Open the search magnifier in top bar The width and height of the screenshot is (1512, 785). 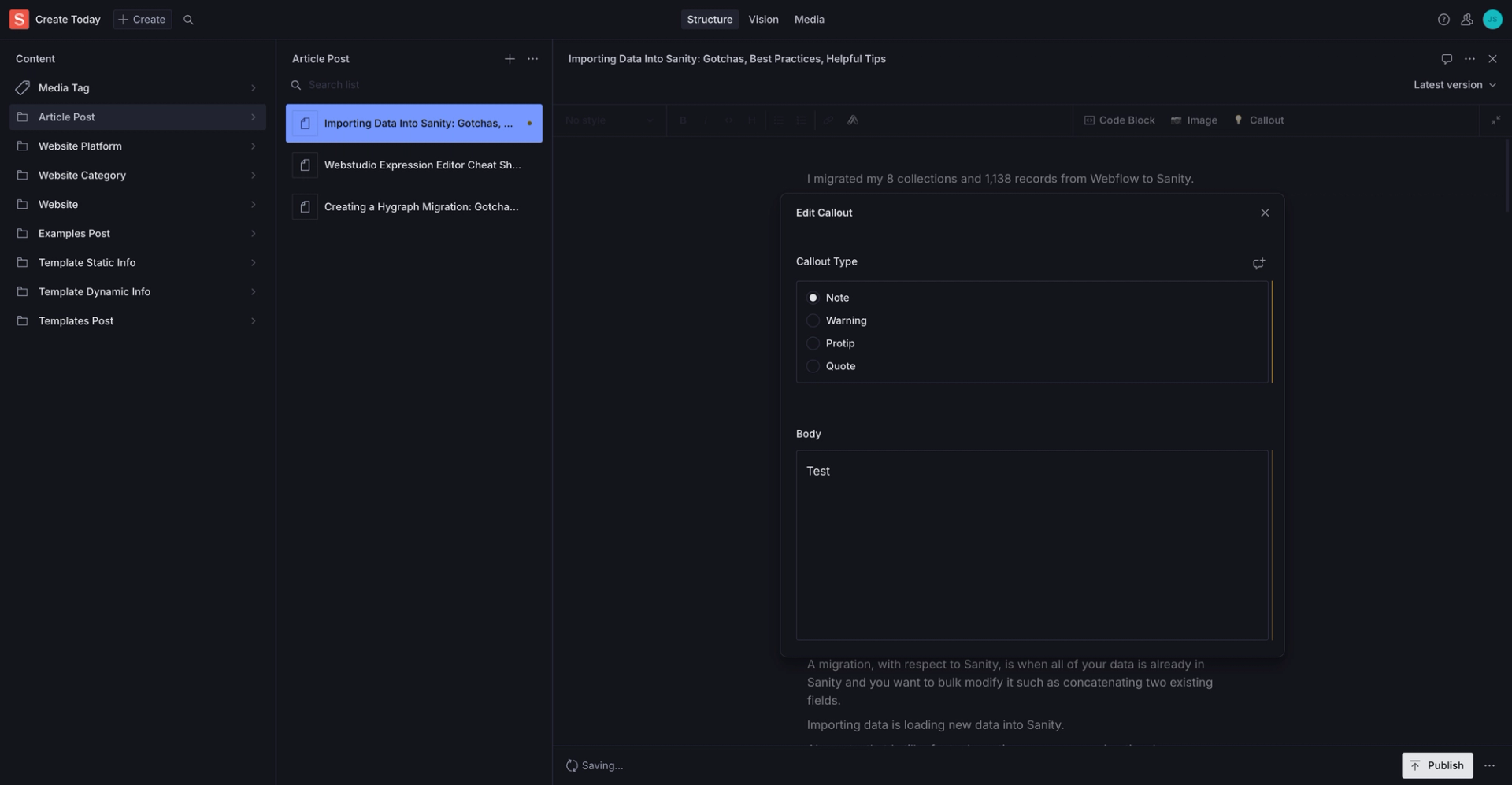click(188, 20)
